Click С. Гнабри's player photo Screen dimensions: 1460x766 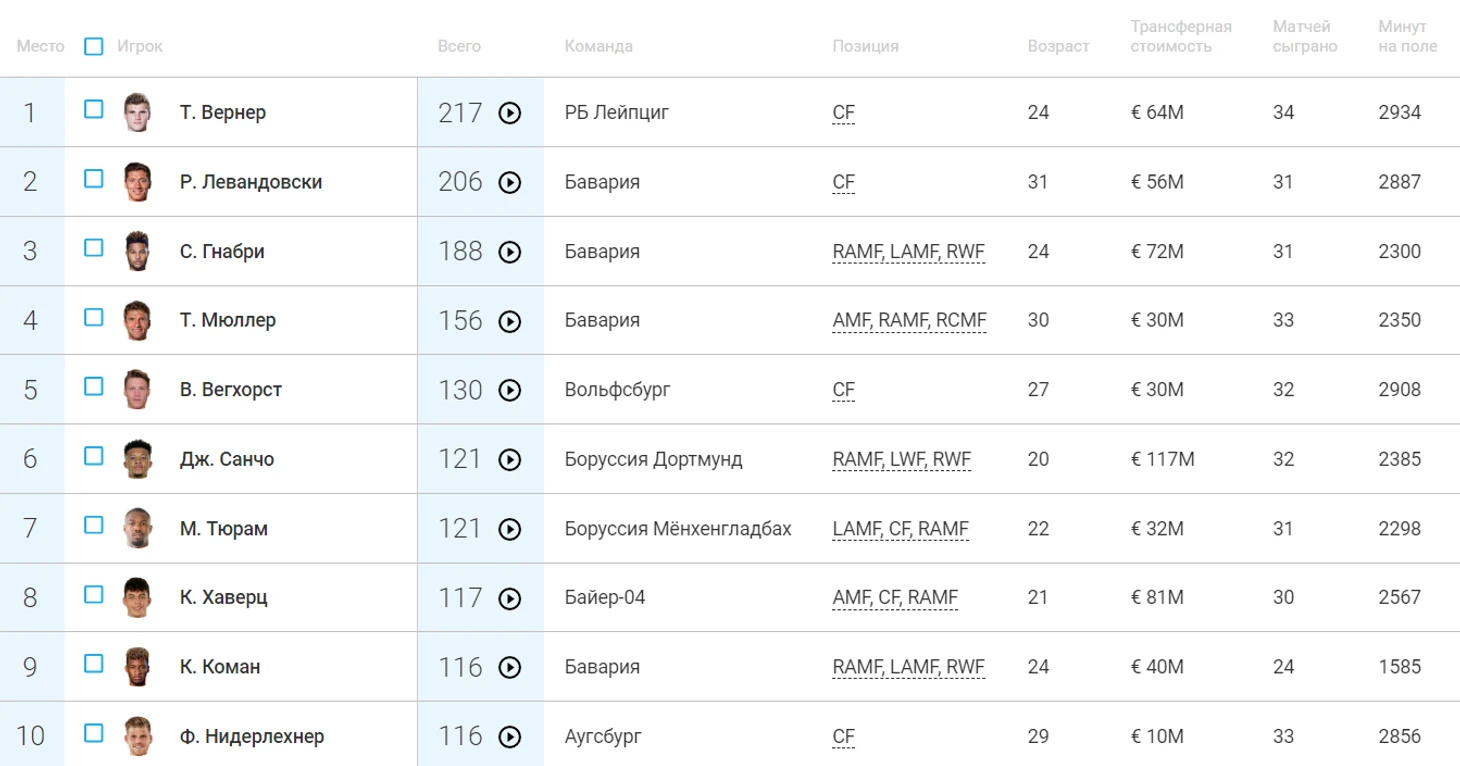coord(136,251)
